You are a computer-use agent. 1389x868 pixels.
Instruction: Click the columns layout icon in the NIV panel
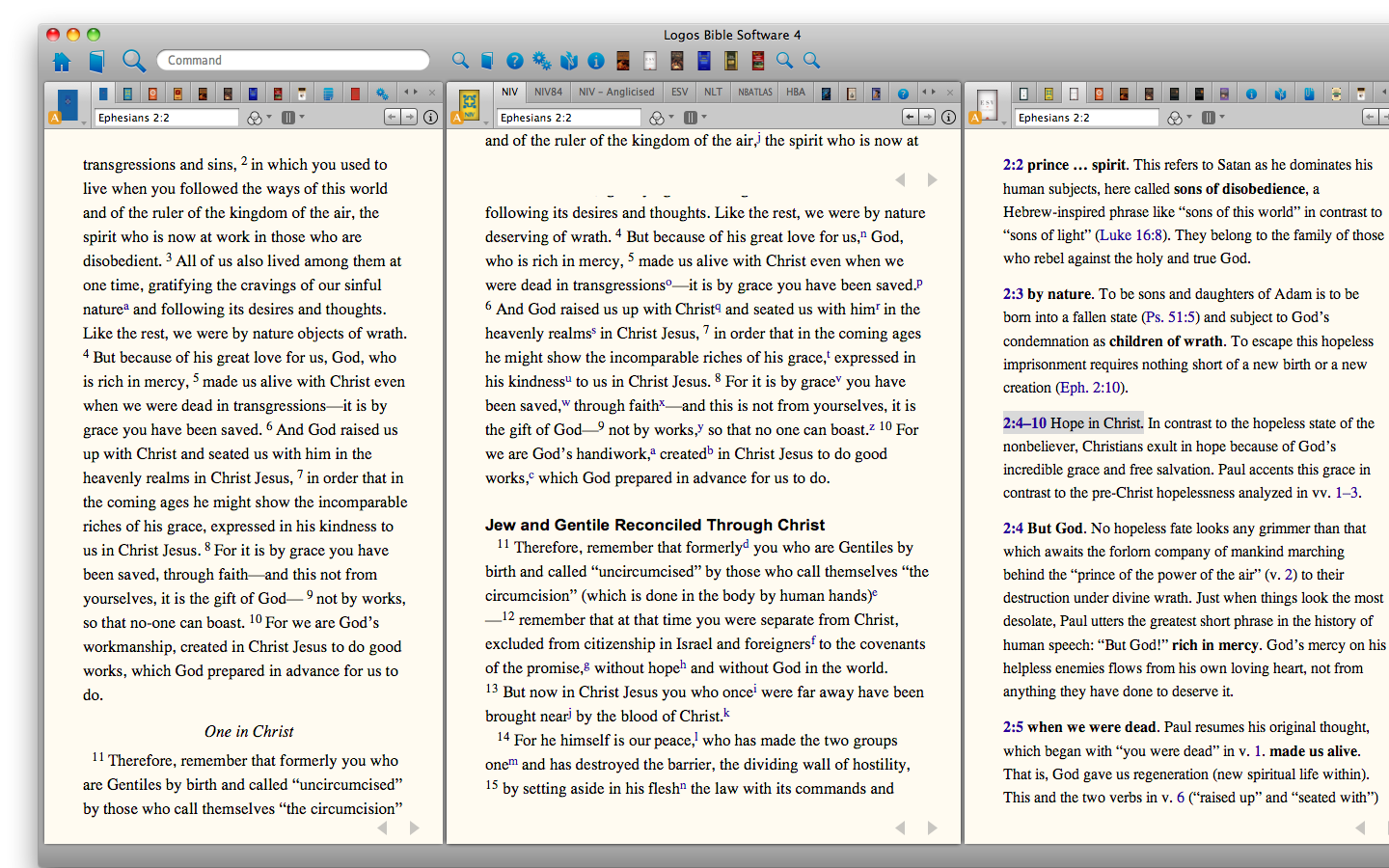(x=691, y=117)
